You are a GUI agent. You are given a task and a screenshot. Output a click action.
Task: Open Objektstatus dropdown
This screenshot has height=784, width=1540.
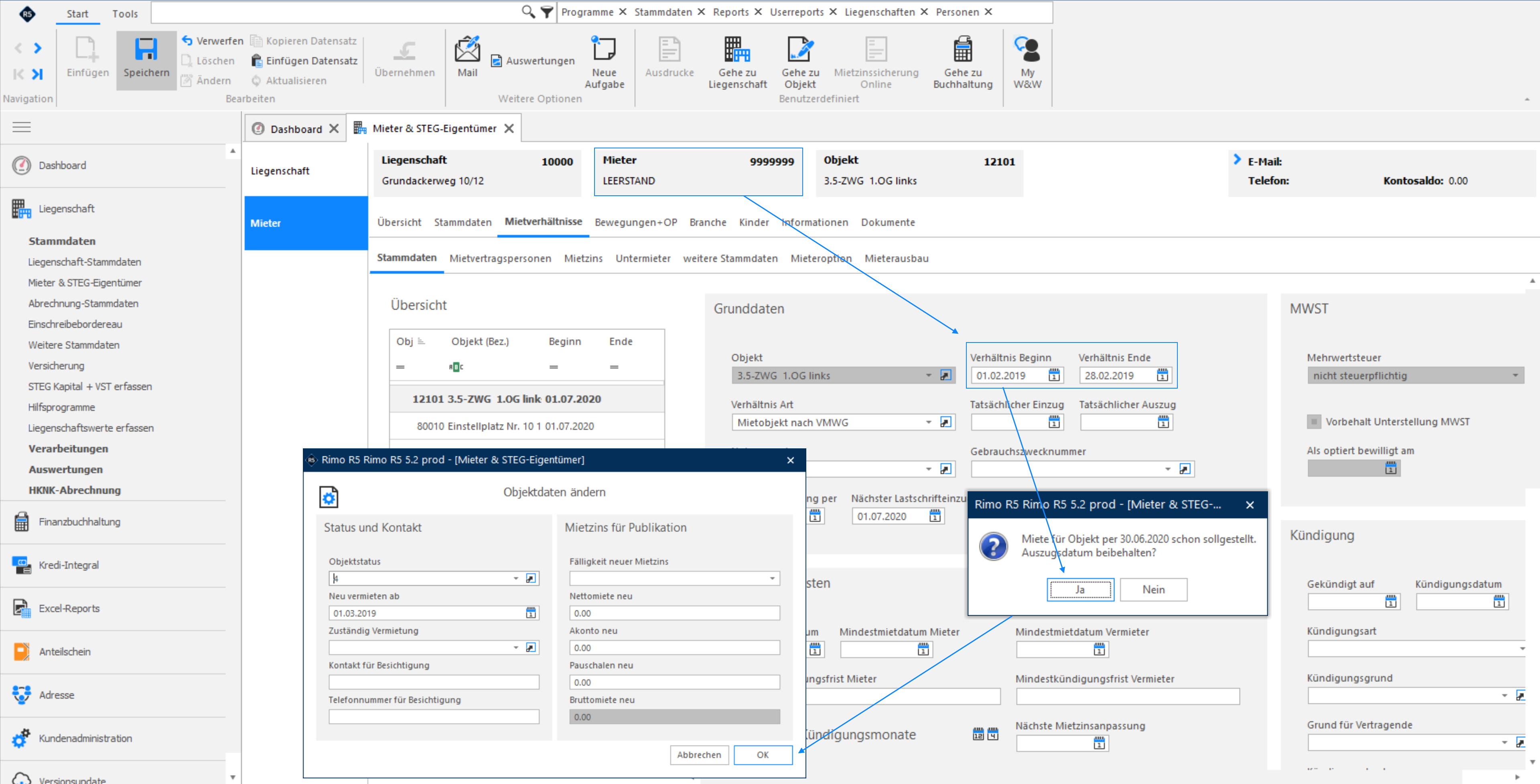[516, 578]
